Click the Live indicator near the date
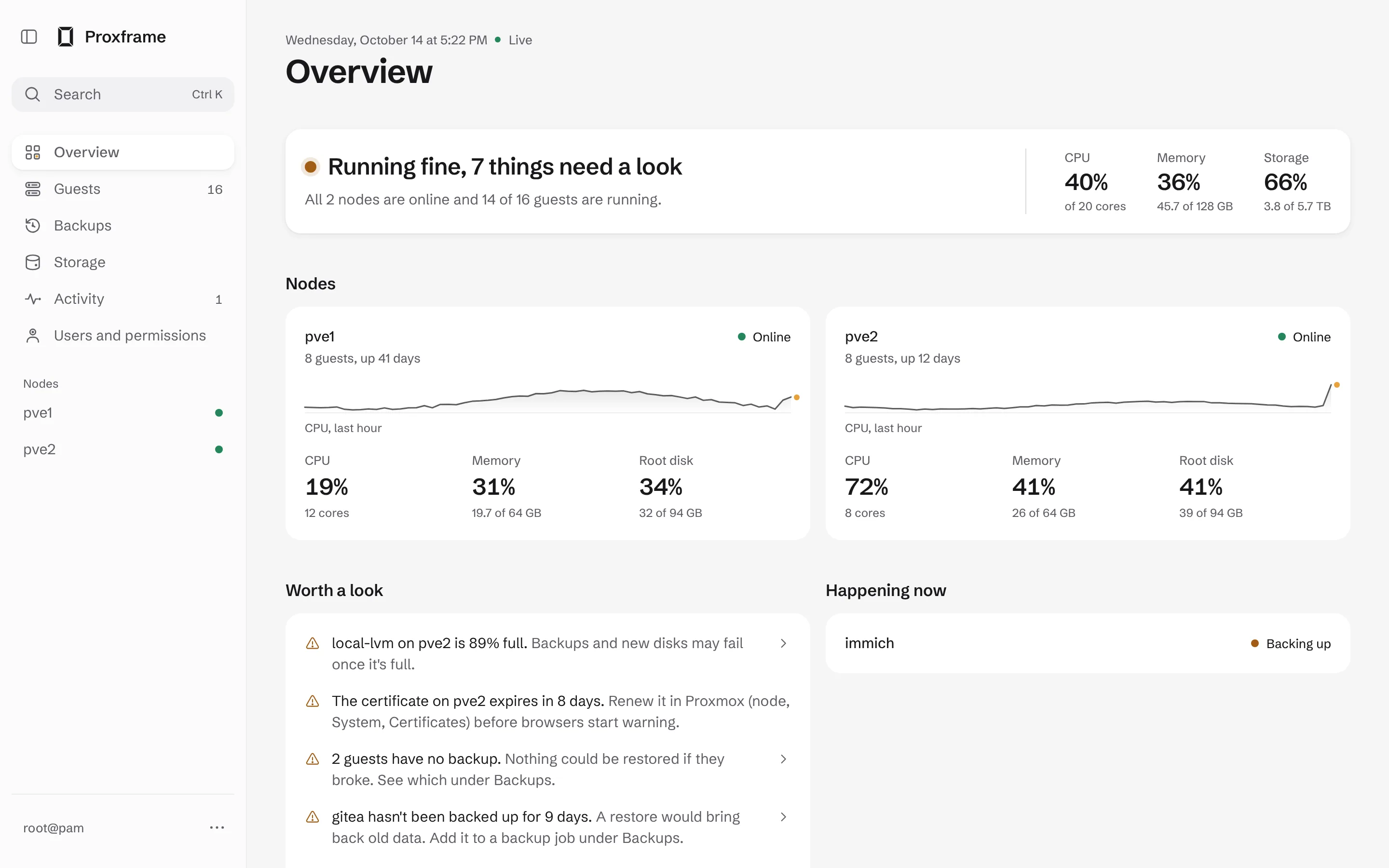Image resolution: width=1389 pixels, height=868 pixels. point(513,40)
